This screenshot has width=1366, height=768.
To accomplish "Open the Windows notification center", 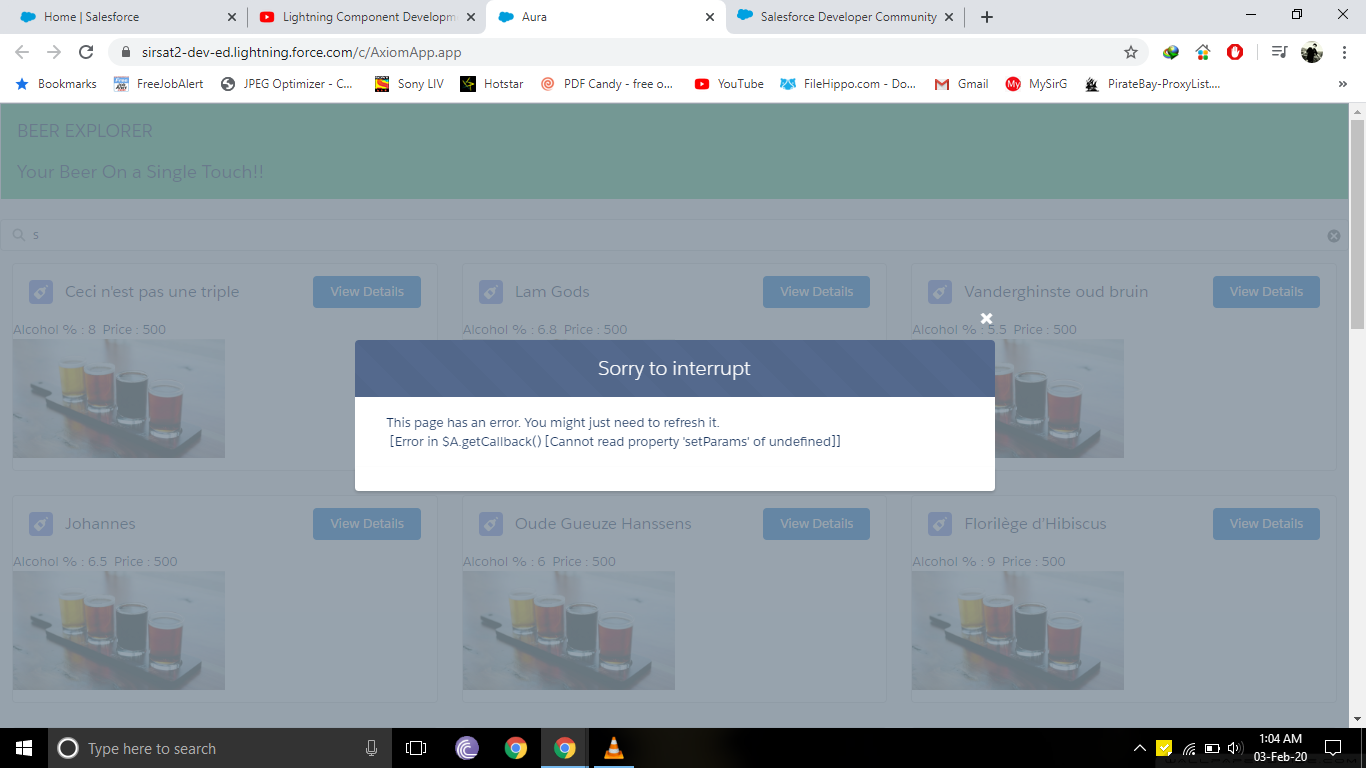I will point(1333,748).
